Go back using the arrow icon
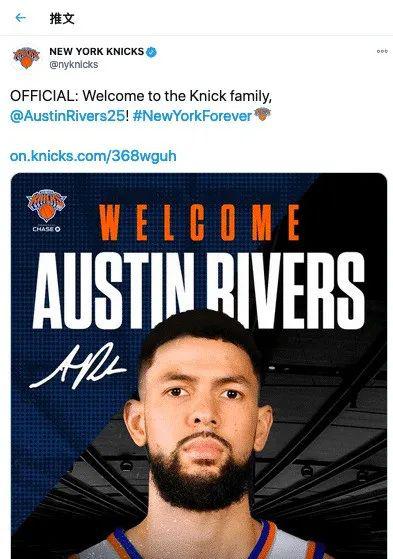This screenshot has height=559, width=393. coord(21,17)
